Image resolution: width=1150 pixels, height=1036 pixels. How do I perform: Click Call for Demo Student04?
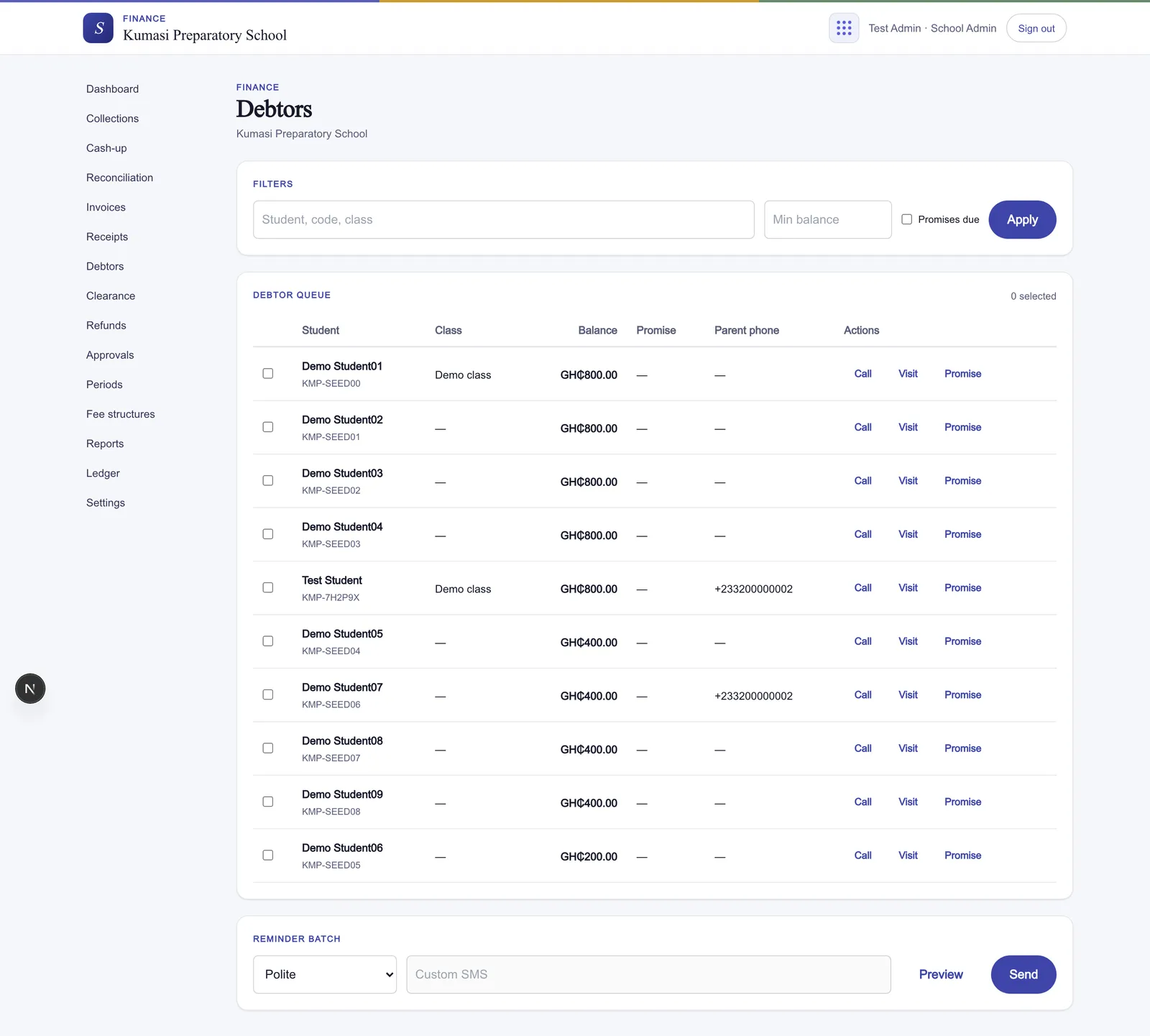[862, 534]
